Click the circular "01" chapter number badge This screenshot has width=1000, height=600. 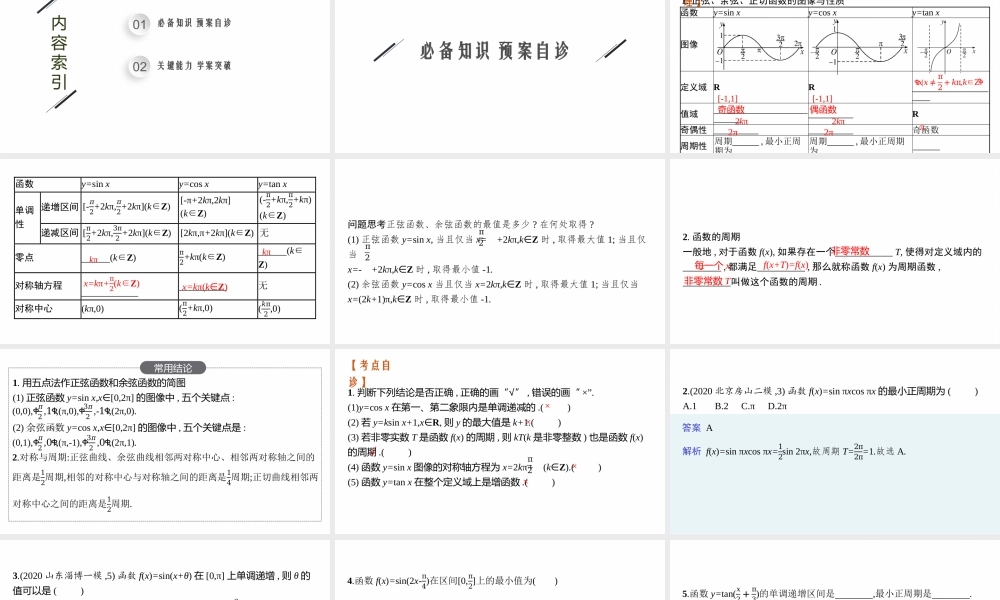point(138,24)
